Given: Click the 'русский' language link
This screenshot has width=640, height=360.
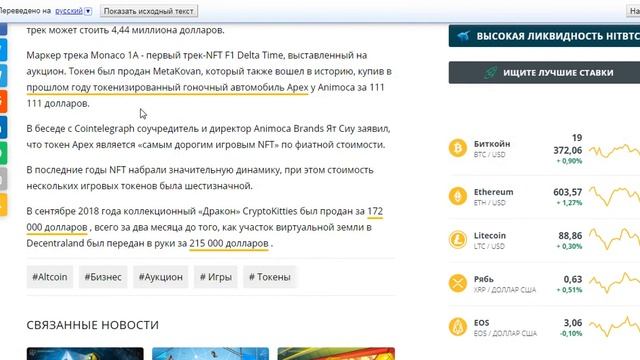Looking at the screenshot, I should point(69,11).
